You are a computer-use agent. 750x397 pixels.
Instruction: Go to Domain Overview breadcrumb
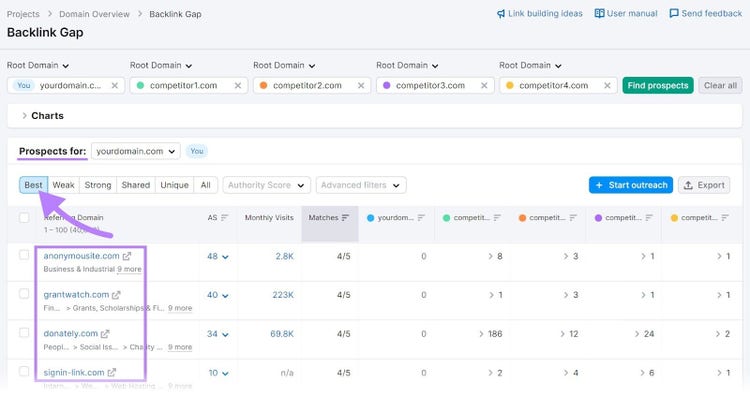94,14
